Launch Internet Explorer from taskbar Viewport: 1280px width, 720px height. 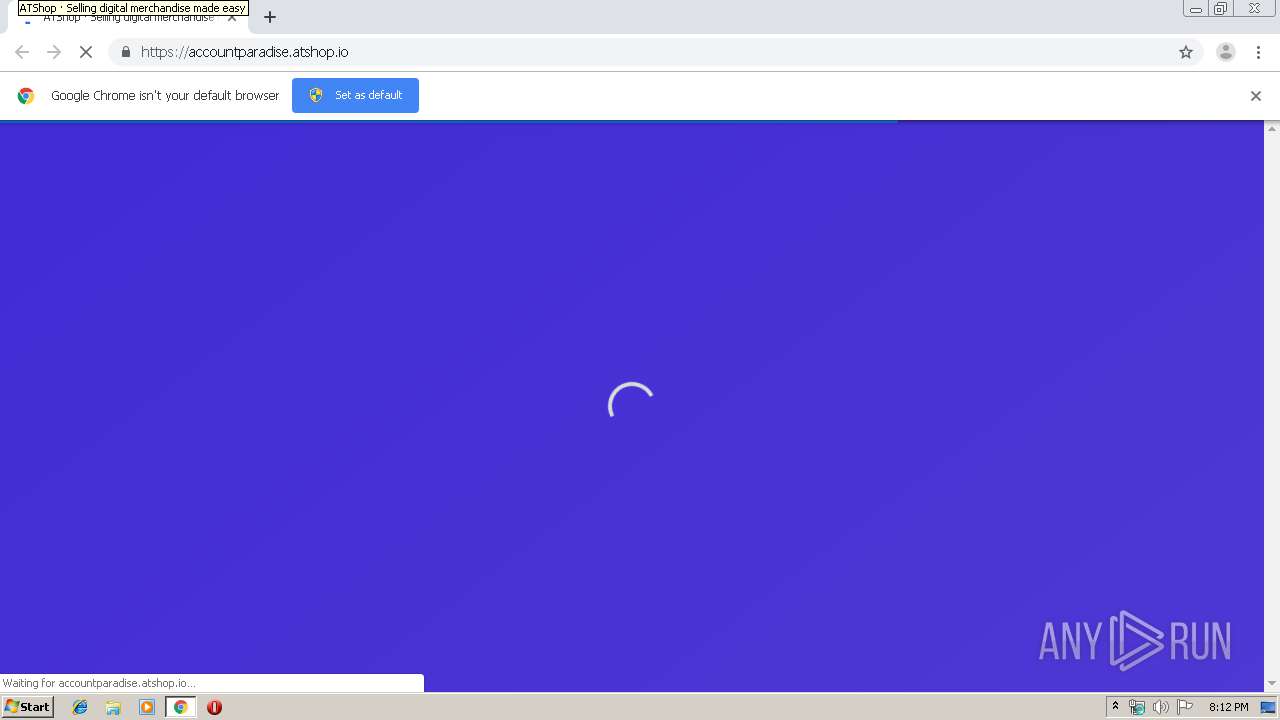[80, 707]
